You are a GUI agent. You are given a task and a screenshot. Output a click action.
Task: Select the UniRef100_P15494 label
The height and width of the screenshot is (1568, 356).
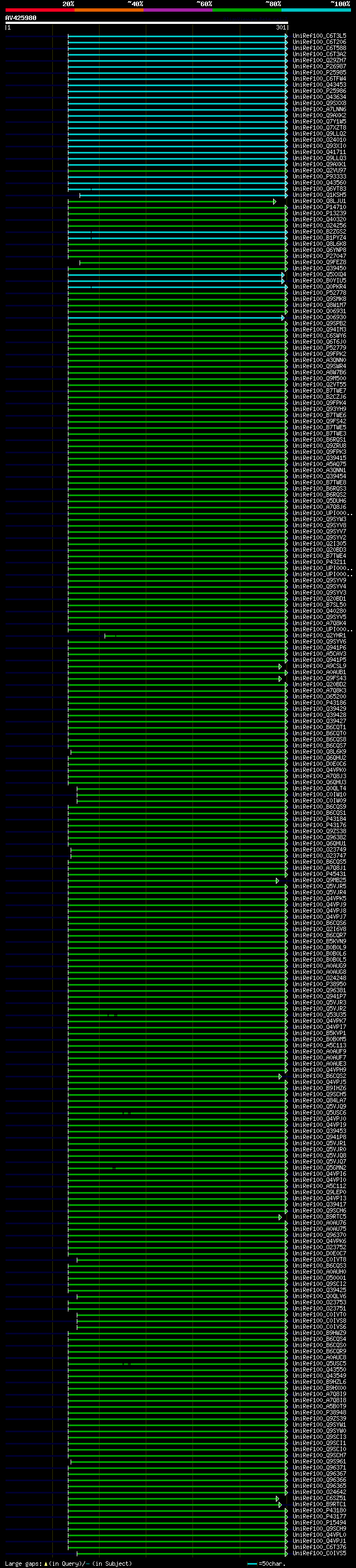click(319, 1522)
